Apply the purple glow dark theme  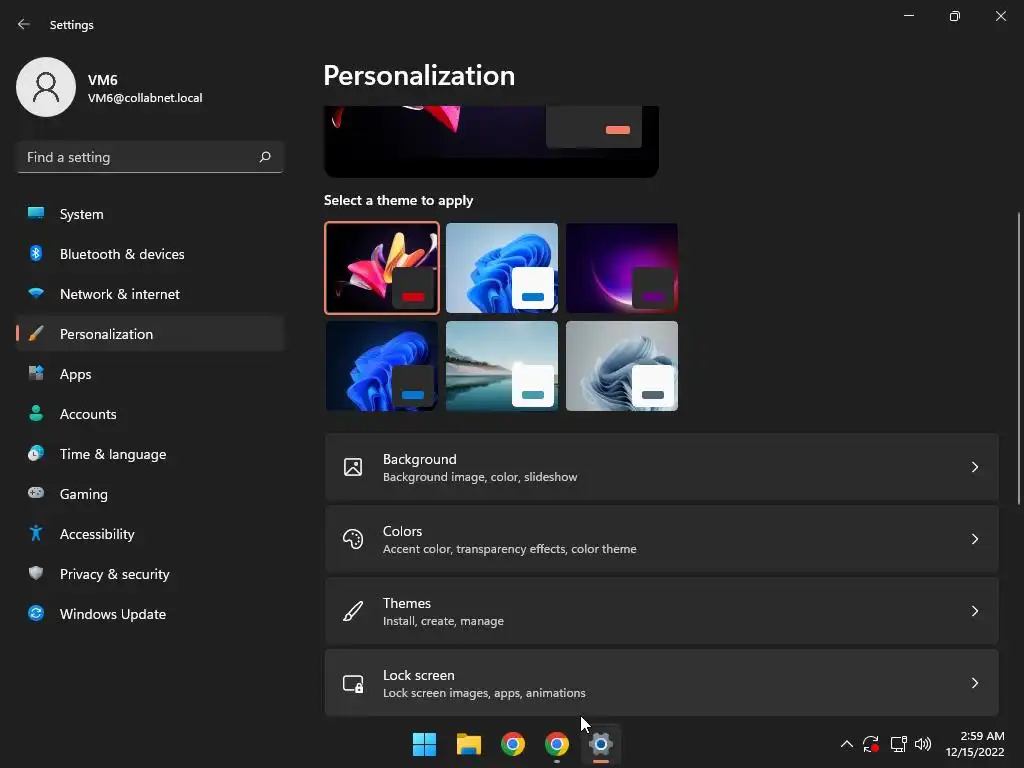click(622, 268)
